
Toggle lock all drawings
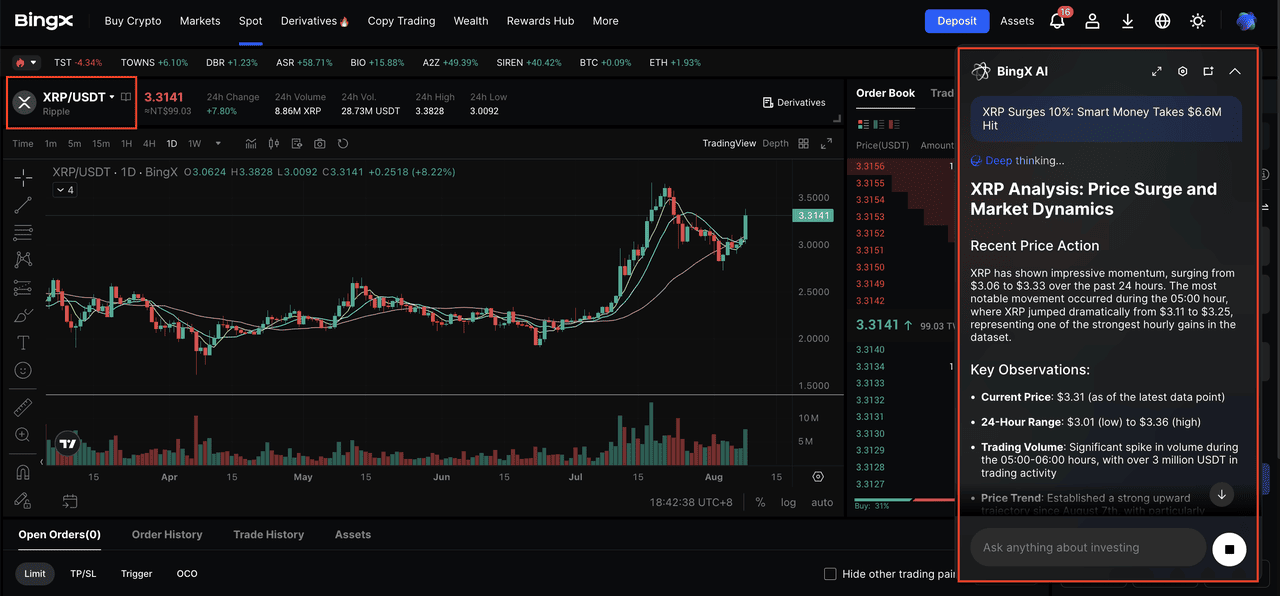(x=23, y=499)
